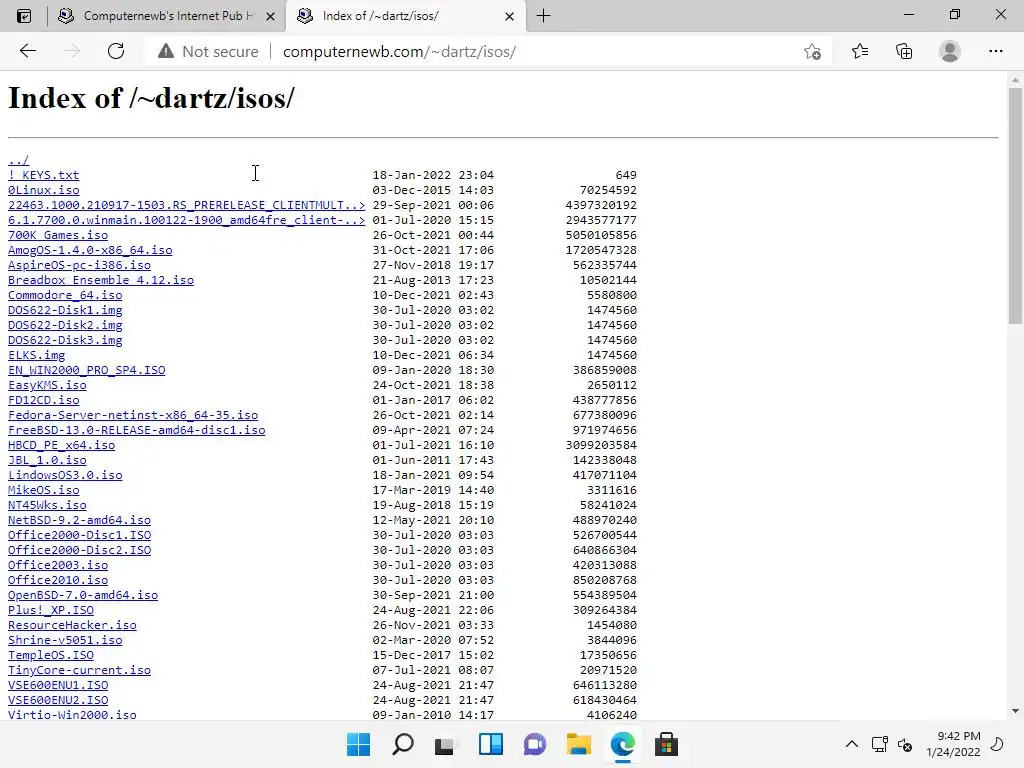Download EN_WIN2000_PRO_SP4.ISO
Screen dimensions: 1024x768
pos(87,370)
